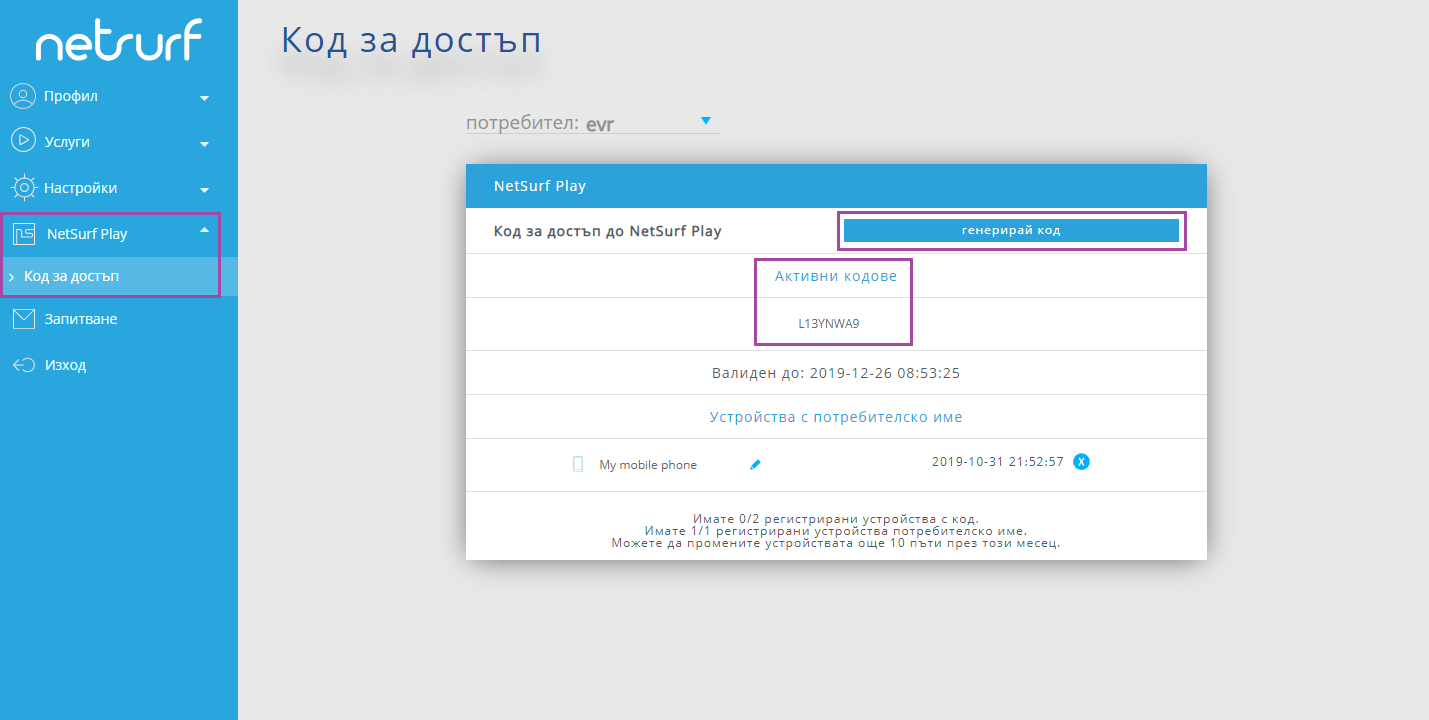1429x720 pixels.
Task: Click the Можете да промените устройствата text
Action: [x=836, y=543]
